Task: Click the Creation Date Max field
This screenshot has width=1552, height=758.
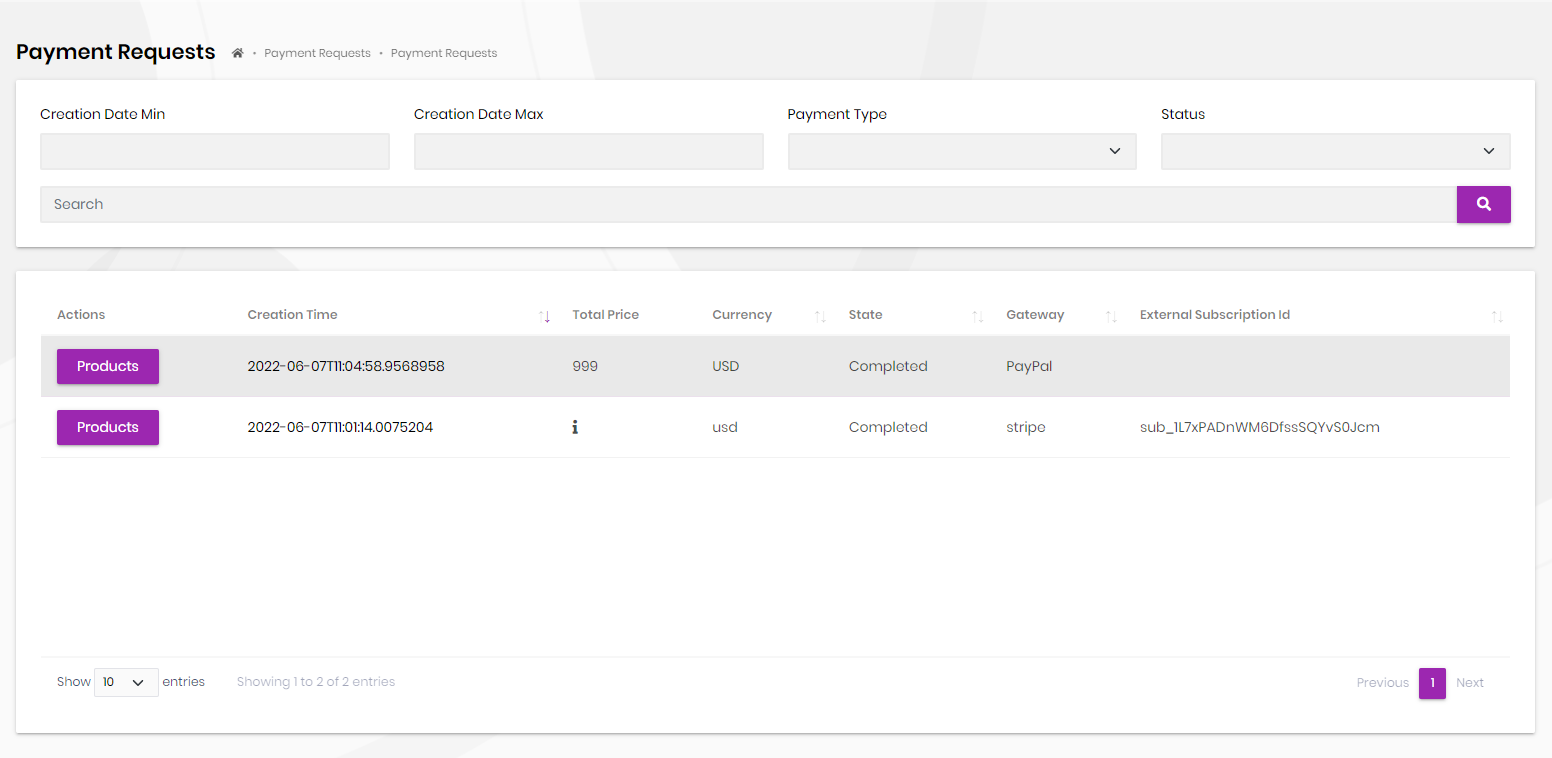Action: pyautogui.click(x=589, y=151)
